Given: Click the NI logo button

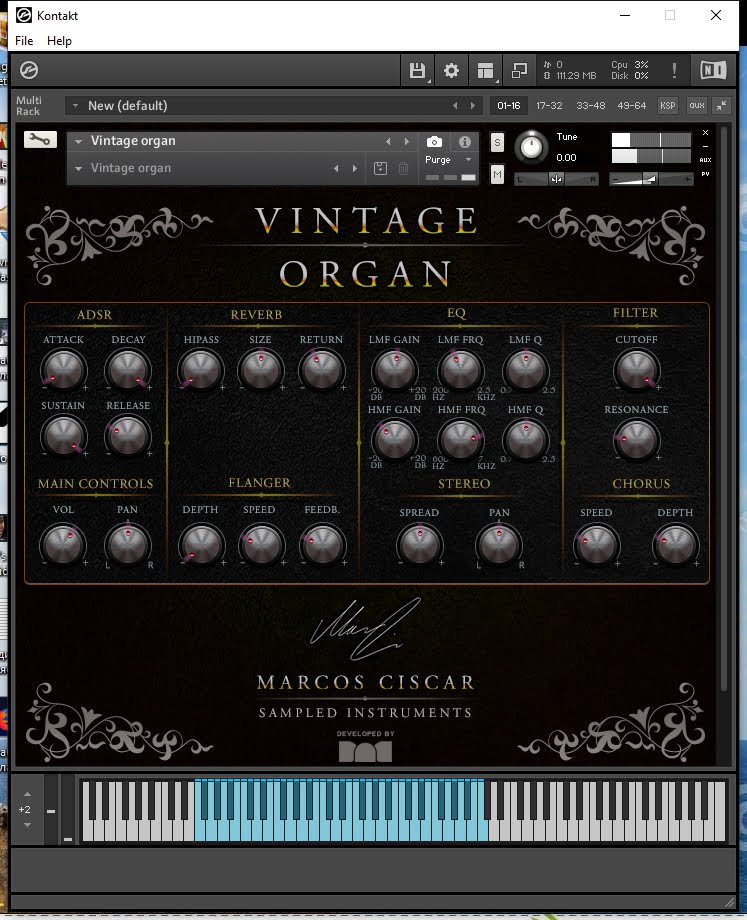Looking at the screenshot, I should click(713, 70).
